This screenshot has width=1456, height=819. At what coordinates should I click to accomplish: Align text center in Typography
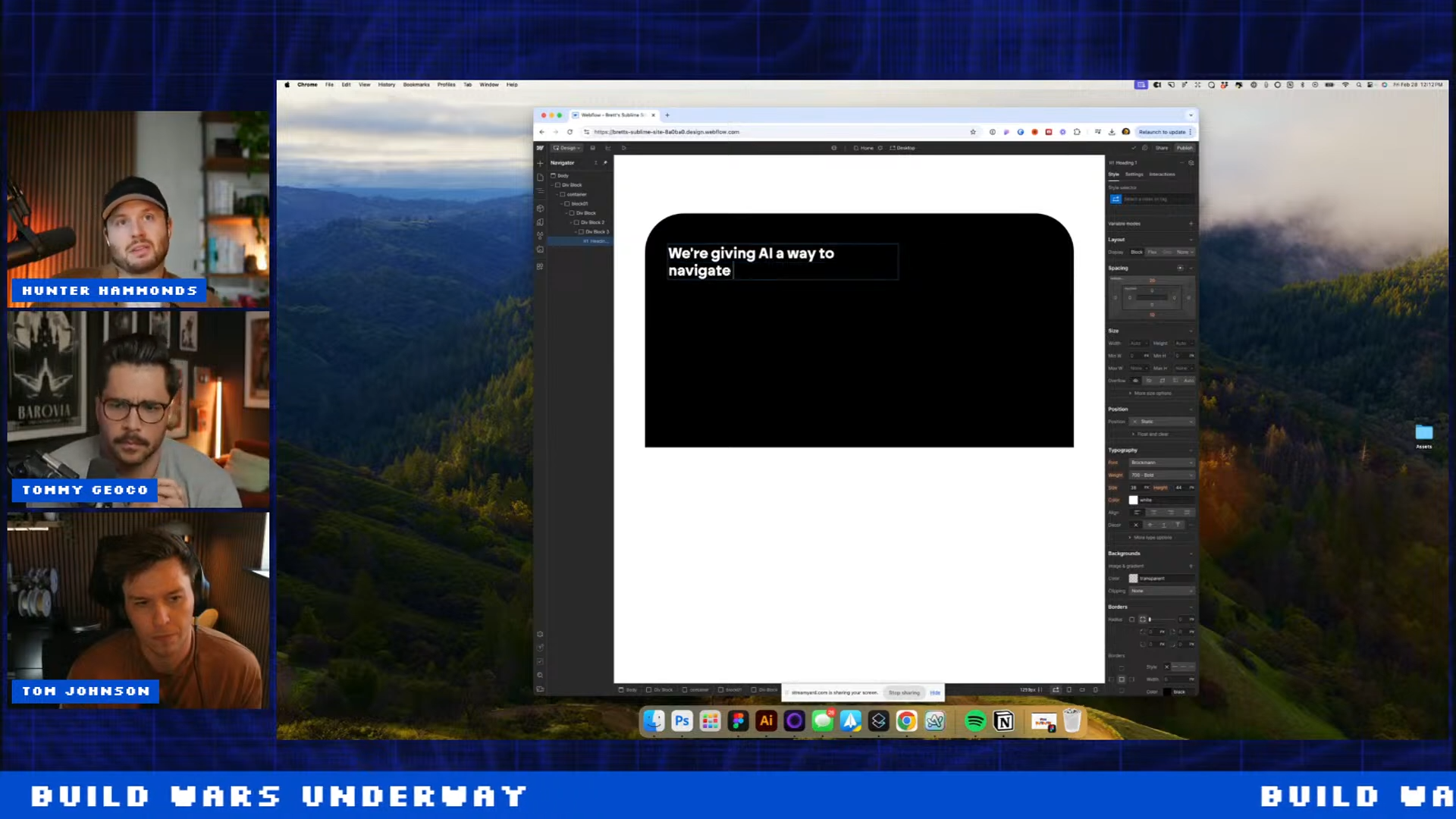[x=1154, y=513]
